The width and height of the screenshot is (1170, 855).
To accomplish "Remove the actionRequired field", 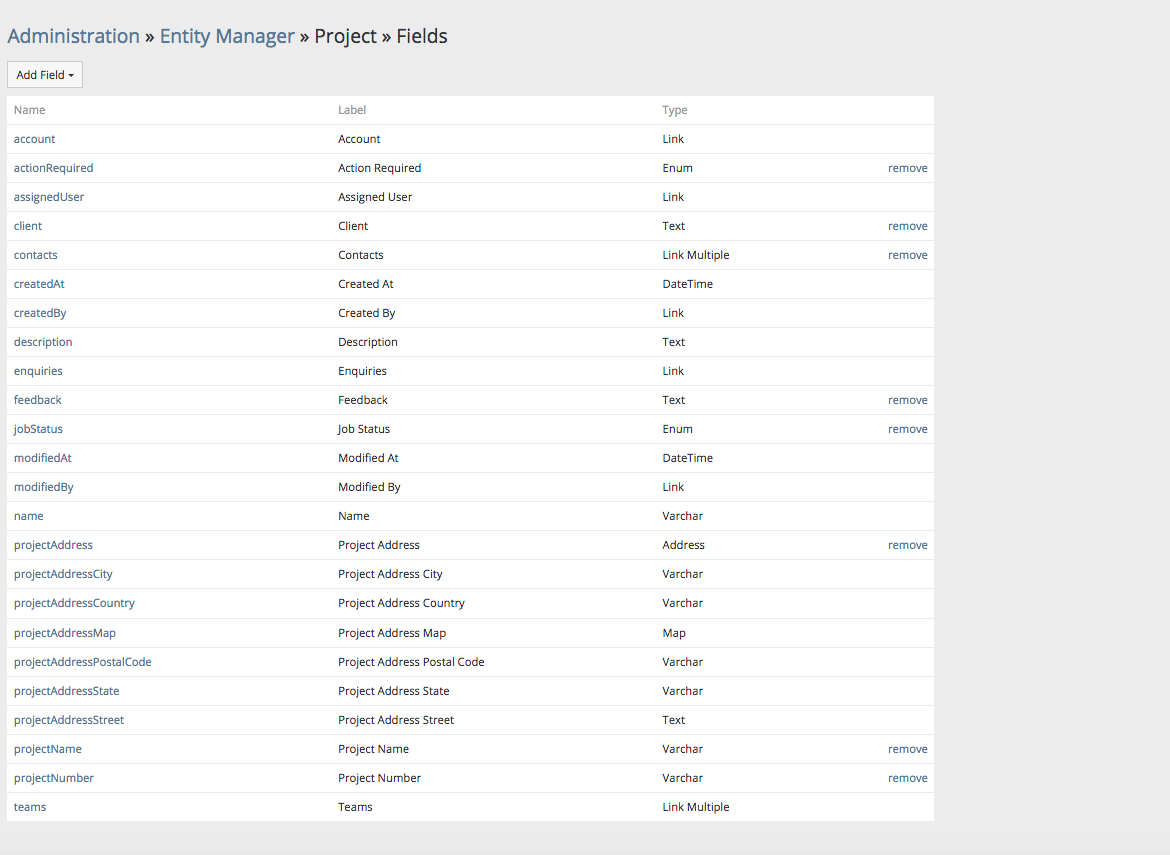I will tap(907, 168).
